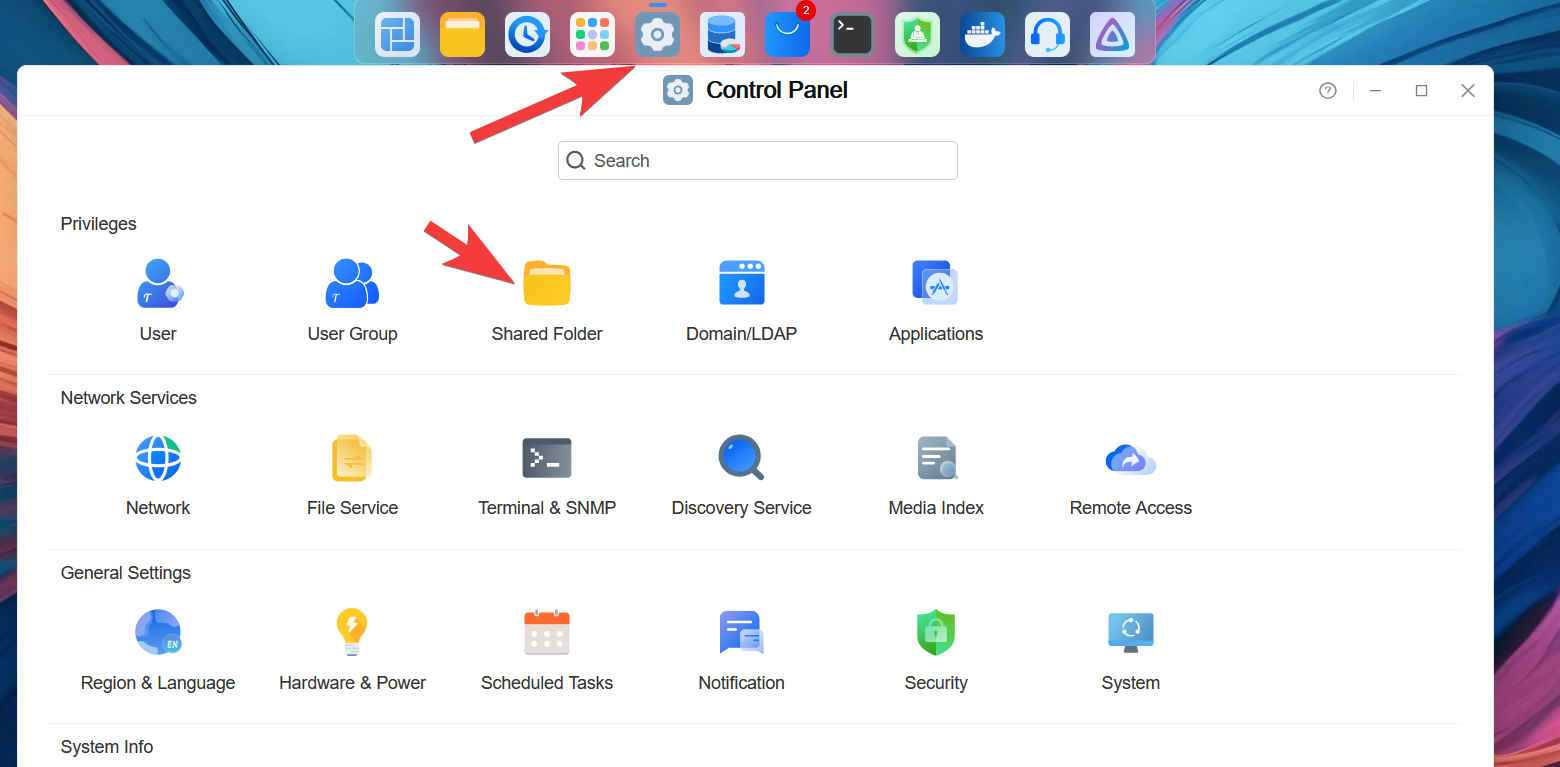Click the help question mark icon
This screenshot has width=1560, height=767.
pyautogui.click(x=1327, y=91)
